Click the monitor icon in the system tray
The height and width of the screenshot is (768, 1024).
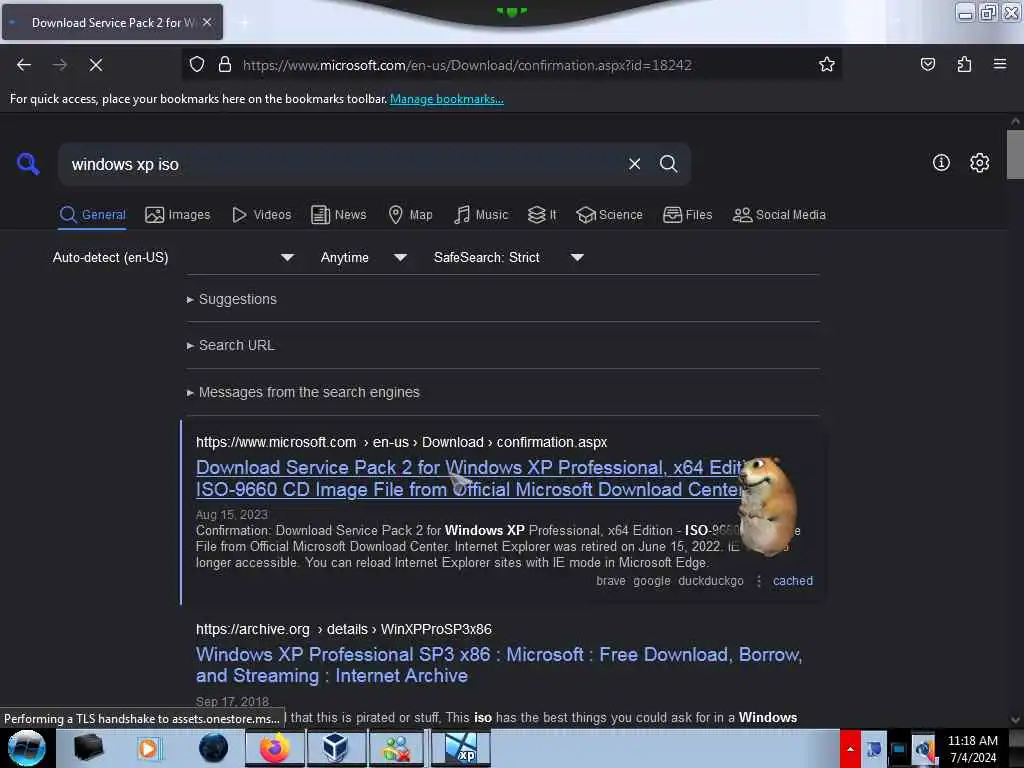899,750
